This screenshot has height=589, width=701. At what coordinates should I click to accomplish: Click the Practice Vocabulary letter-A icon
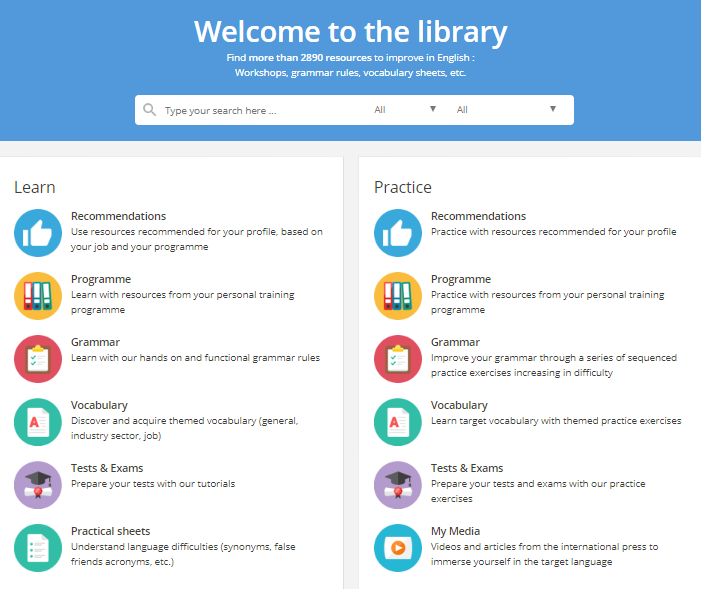[398, 422]
